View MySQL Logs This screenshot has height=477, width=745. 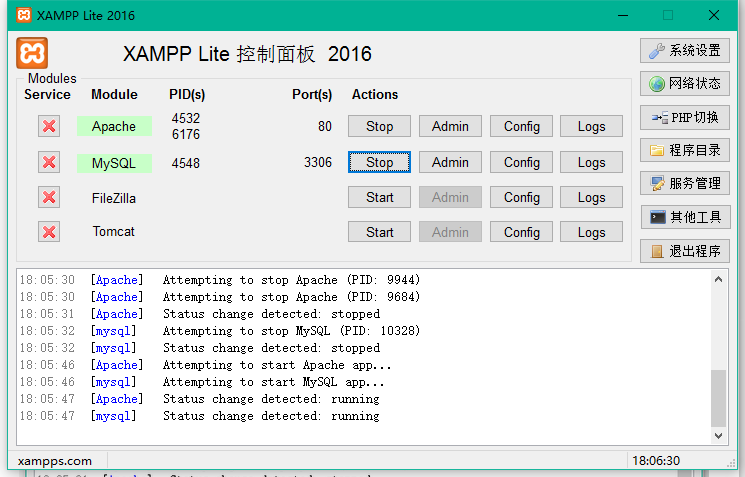(592, 162)
